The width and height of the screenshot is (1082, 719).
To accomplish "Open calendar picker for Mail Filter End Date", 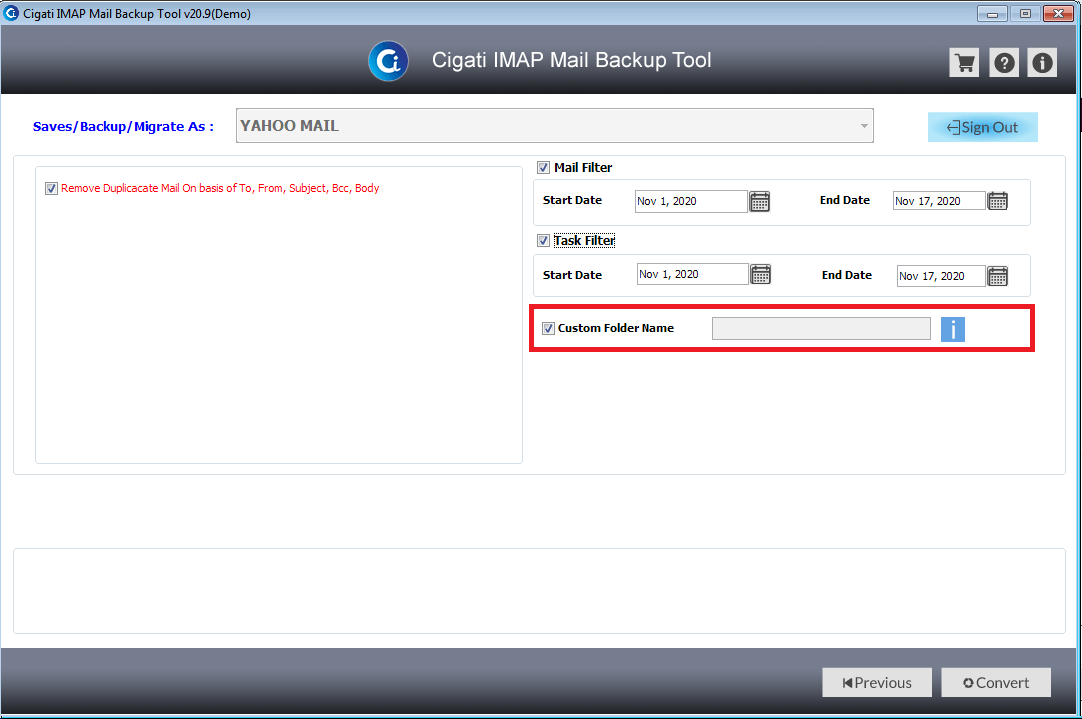I will click(998, 201).
